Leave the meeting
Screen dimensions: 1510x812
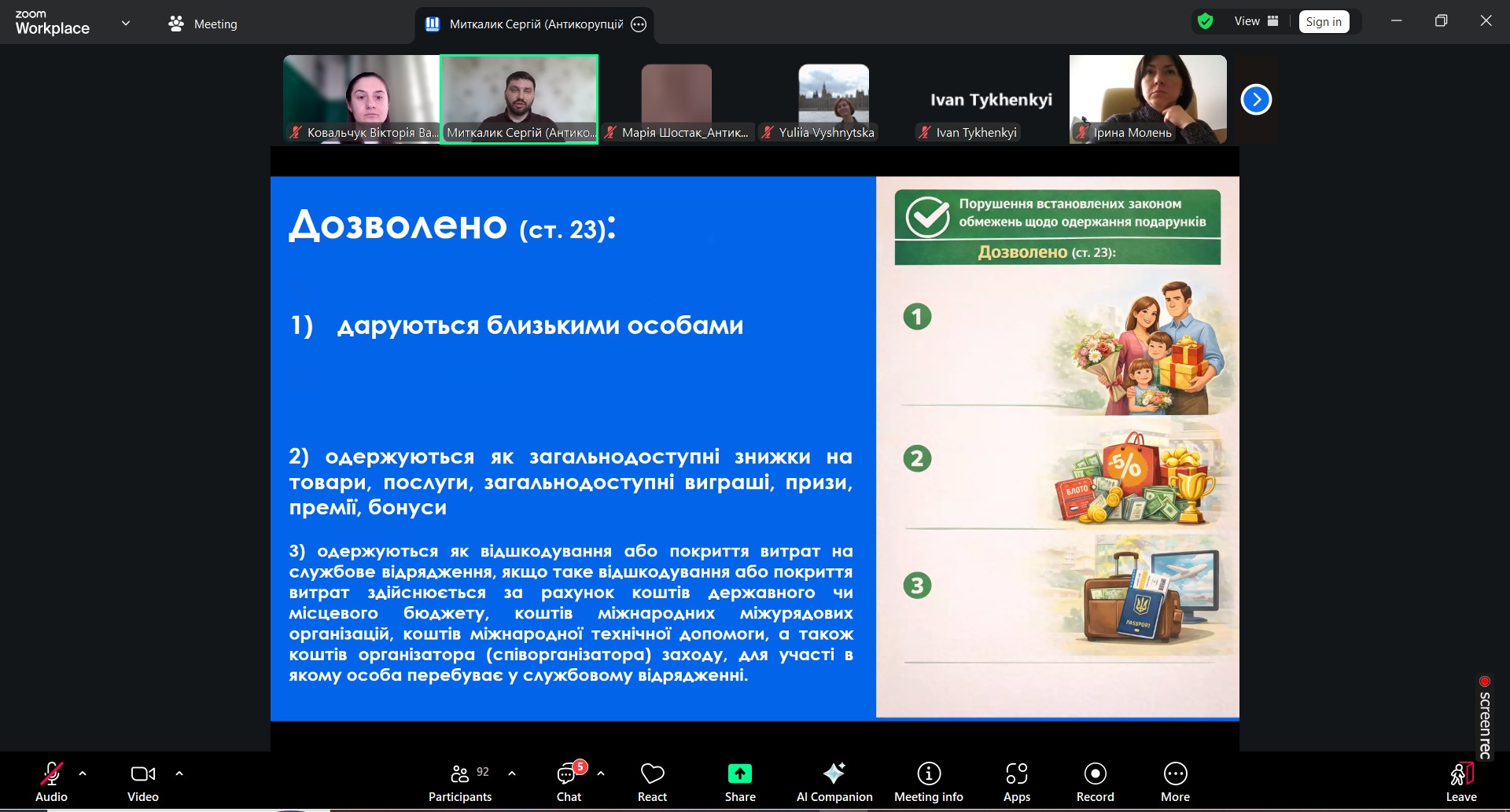pos(1460,782)
